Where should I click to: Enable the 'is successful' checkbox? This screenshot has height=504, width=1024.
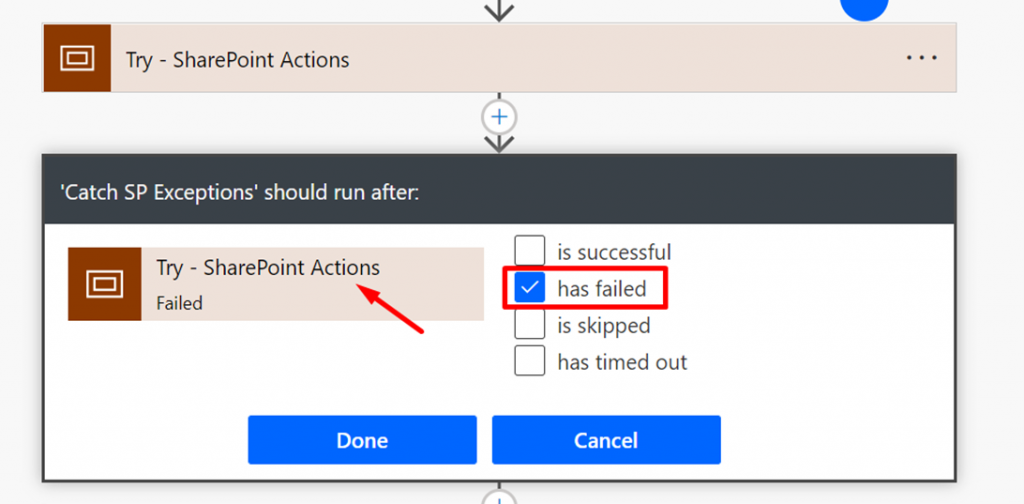pos(530,252)
